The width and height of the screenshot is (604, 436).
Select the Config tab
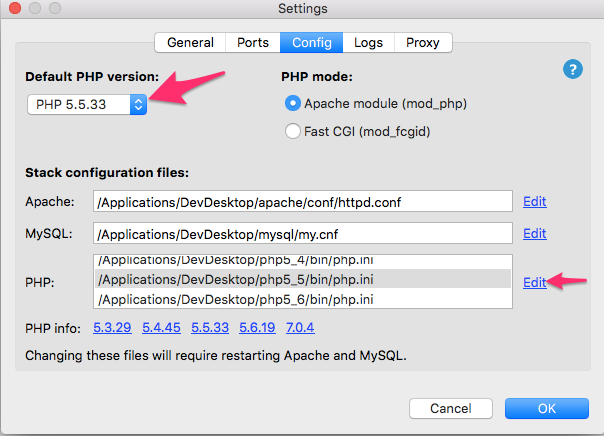click(312, 42)
